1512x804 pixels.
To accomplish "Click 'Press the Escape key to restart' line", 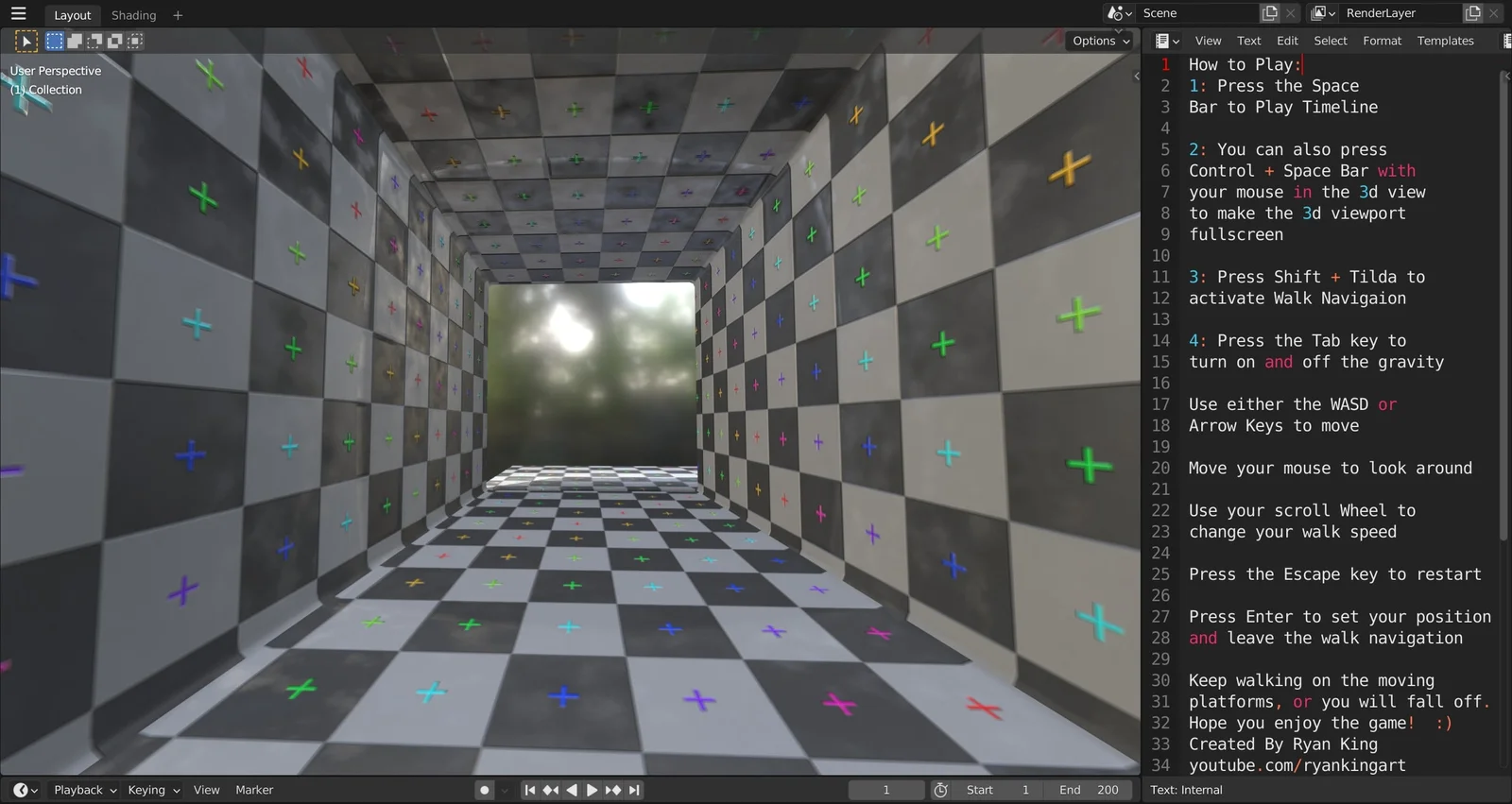I will tap(1335, 574).
